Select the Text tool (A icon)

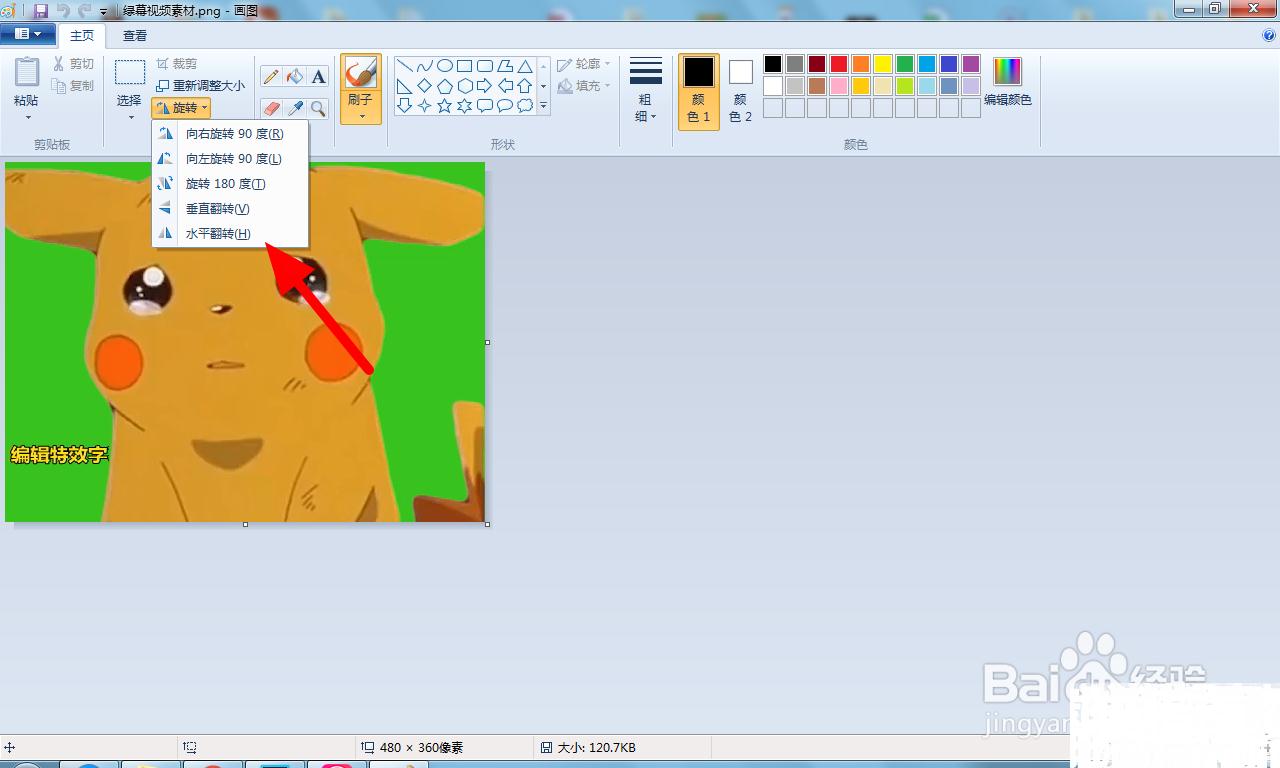[x=318, y=77]
